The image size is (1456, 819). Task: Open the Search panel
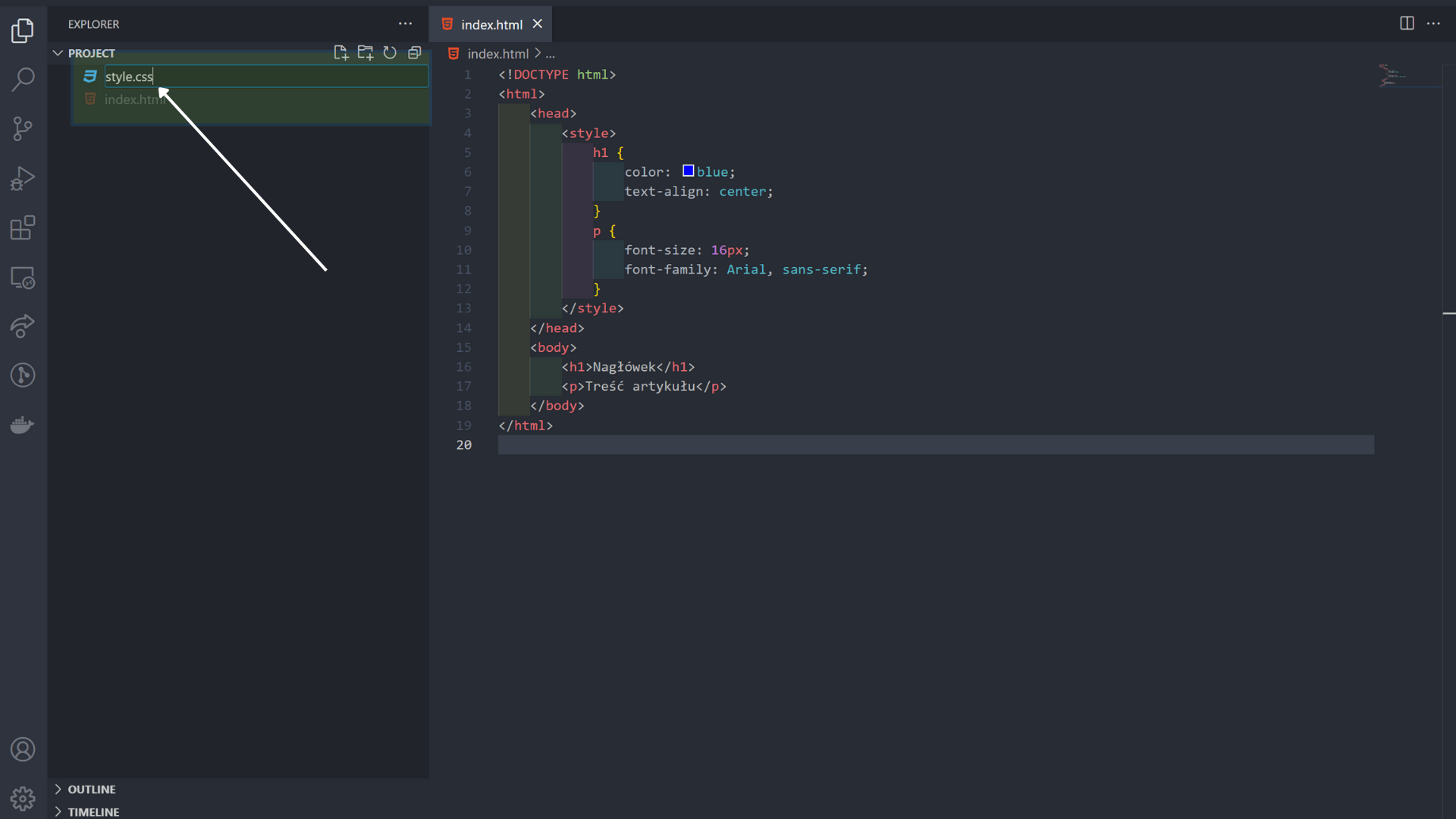point(23,79)
